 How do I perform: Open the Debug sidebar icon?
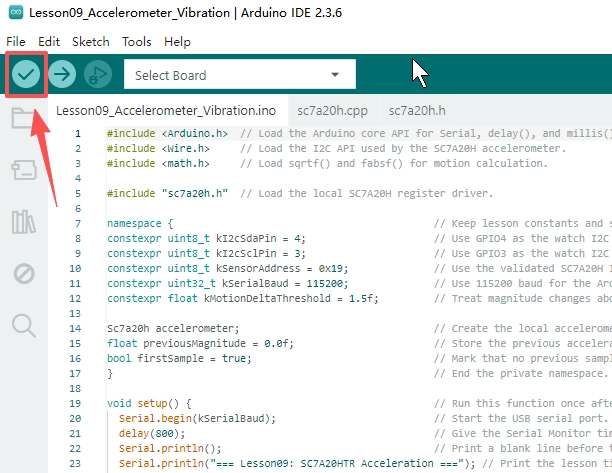click(24, 274)
